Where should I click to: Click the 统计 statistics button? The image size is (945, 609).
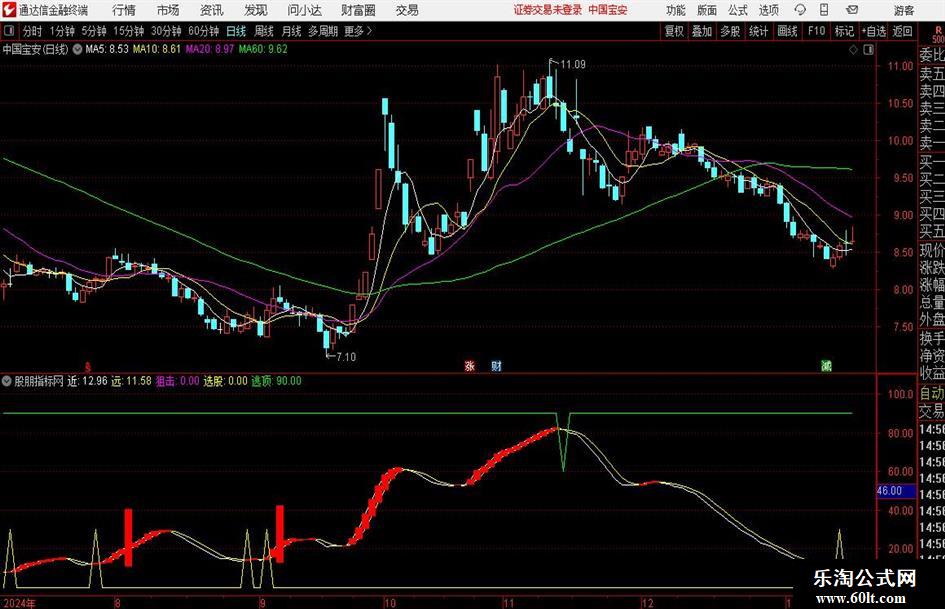coord(759,31)
